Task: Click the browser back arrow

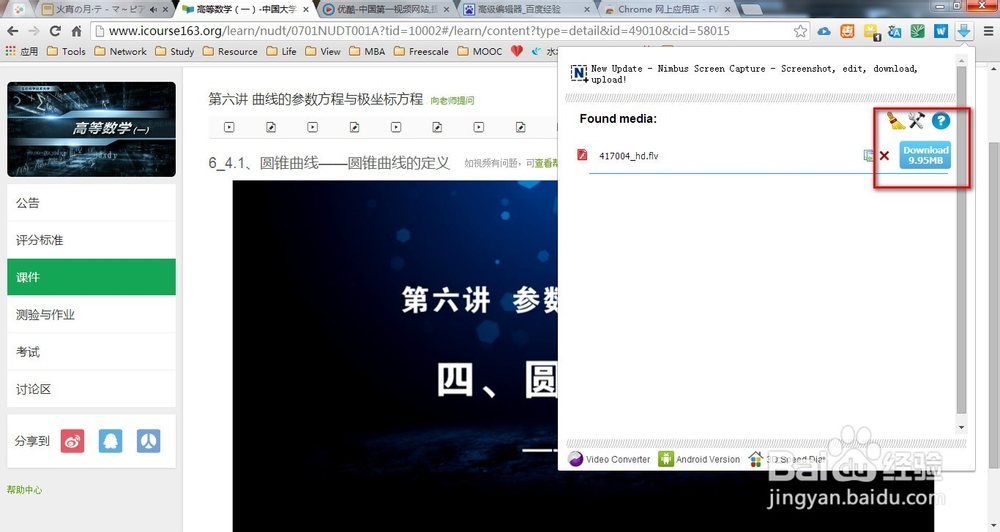Action: [x=13, y=31]
